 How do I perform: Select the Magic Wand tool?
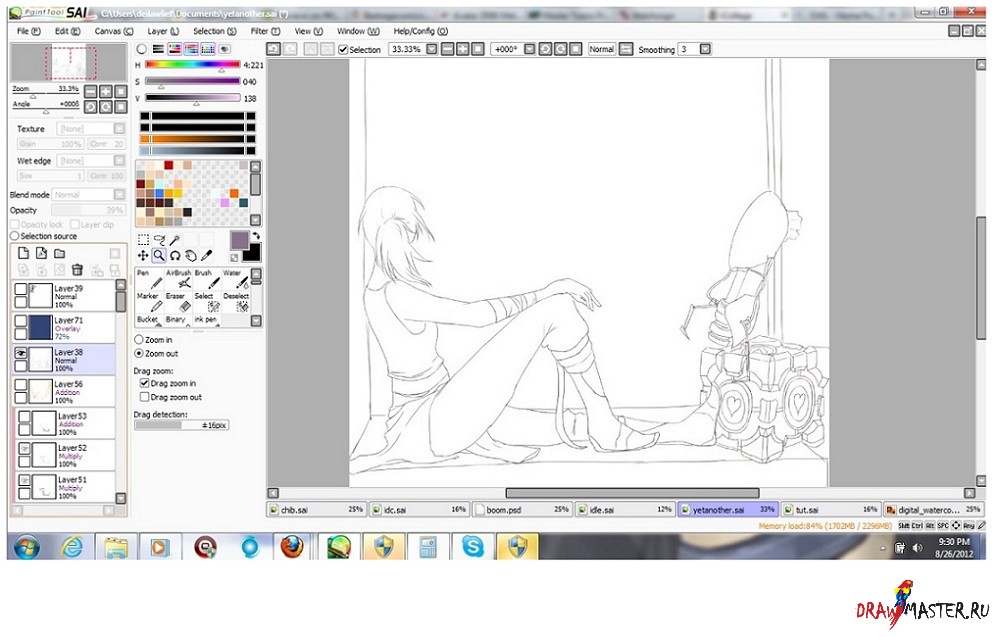point(175,240)
